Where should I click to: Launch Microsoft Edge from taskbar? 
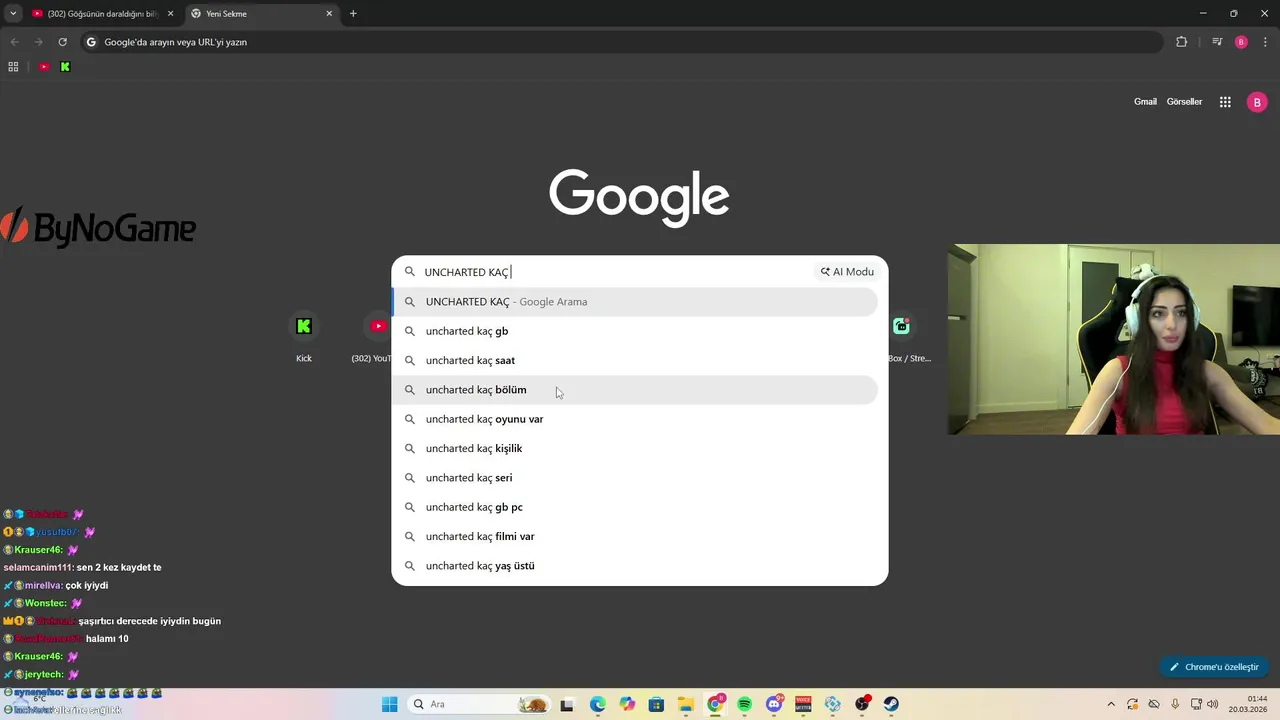pos(597,704)
